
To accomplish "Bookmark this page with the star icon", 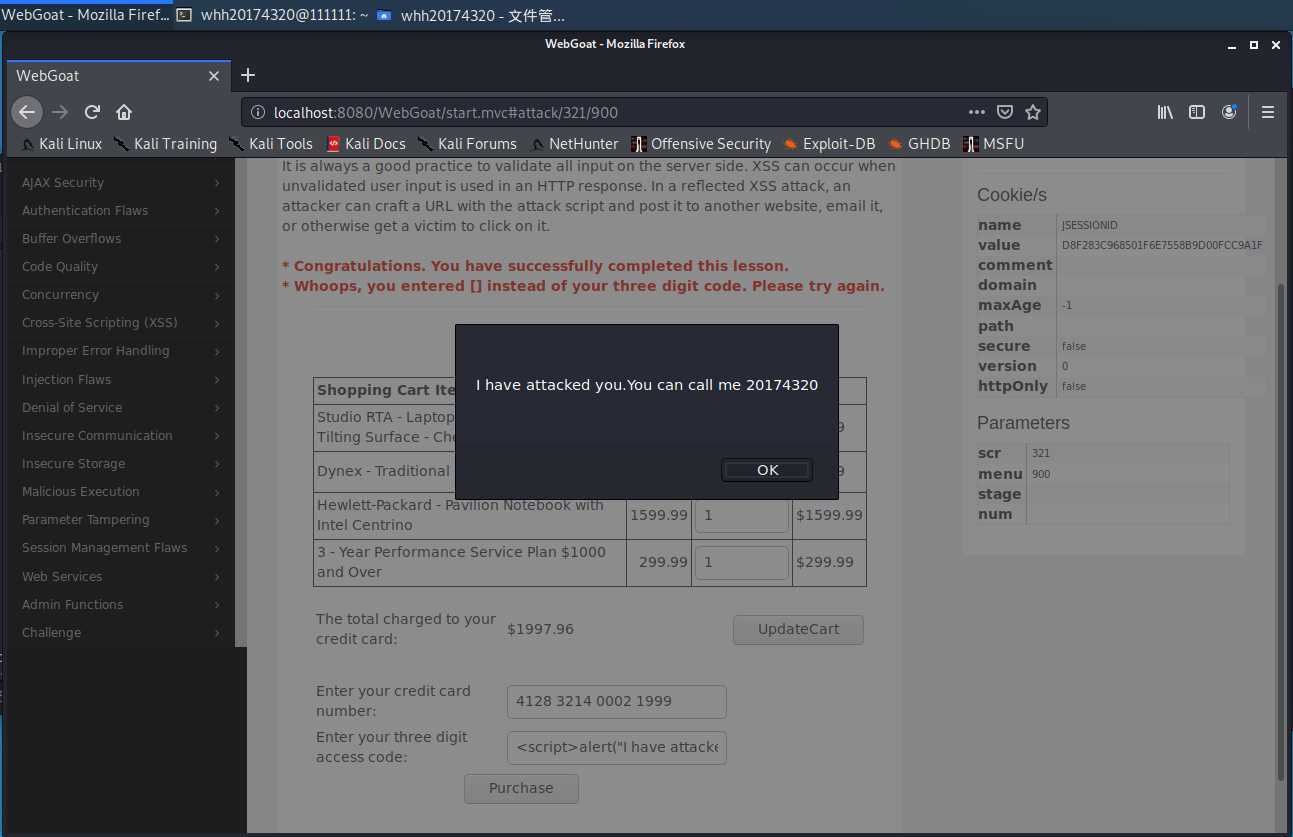I will pos(1033,112).
